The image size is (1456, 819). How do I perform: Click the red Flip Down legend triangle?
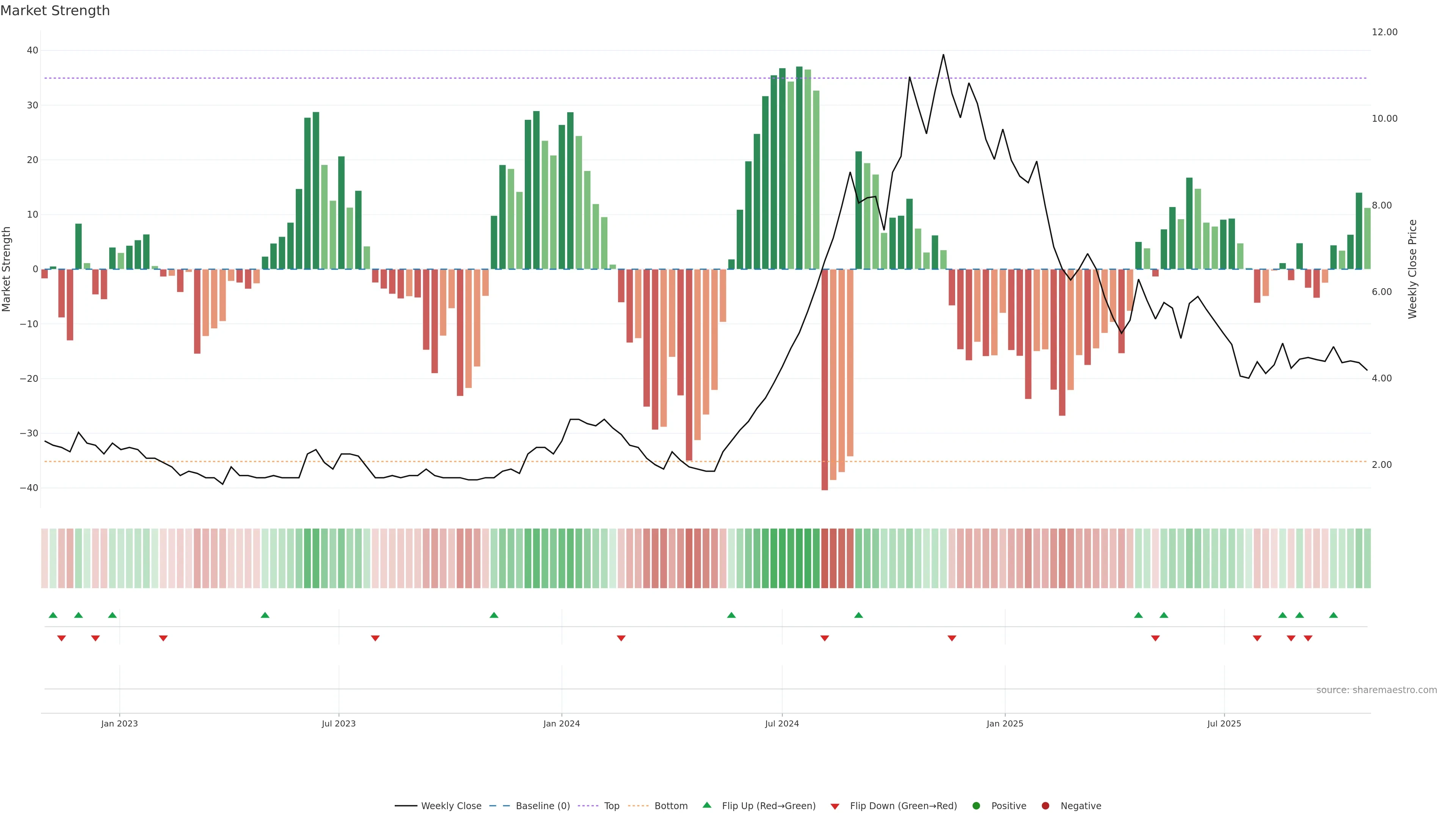tap(835, 806)
